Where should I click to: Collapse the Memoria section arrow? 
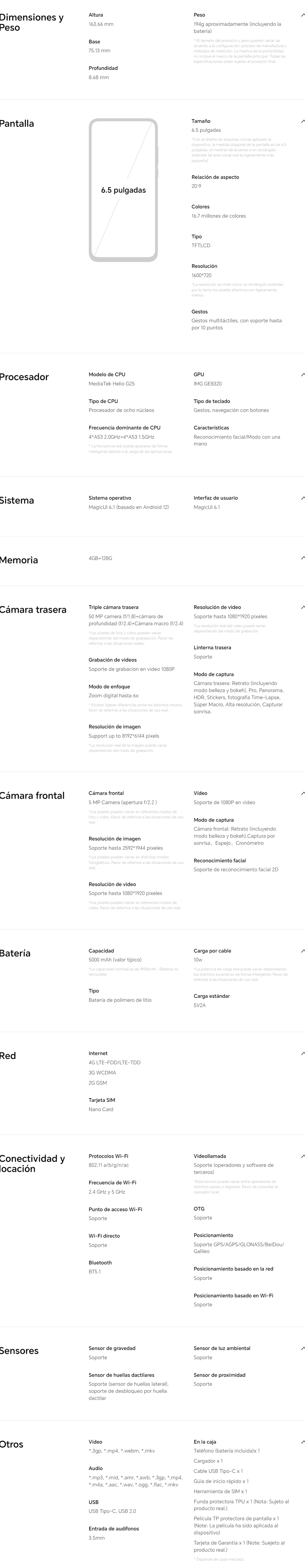[x=302, y=558]
